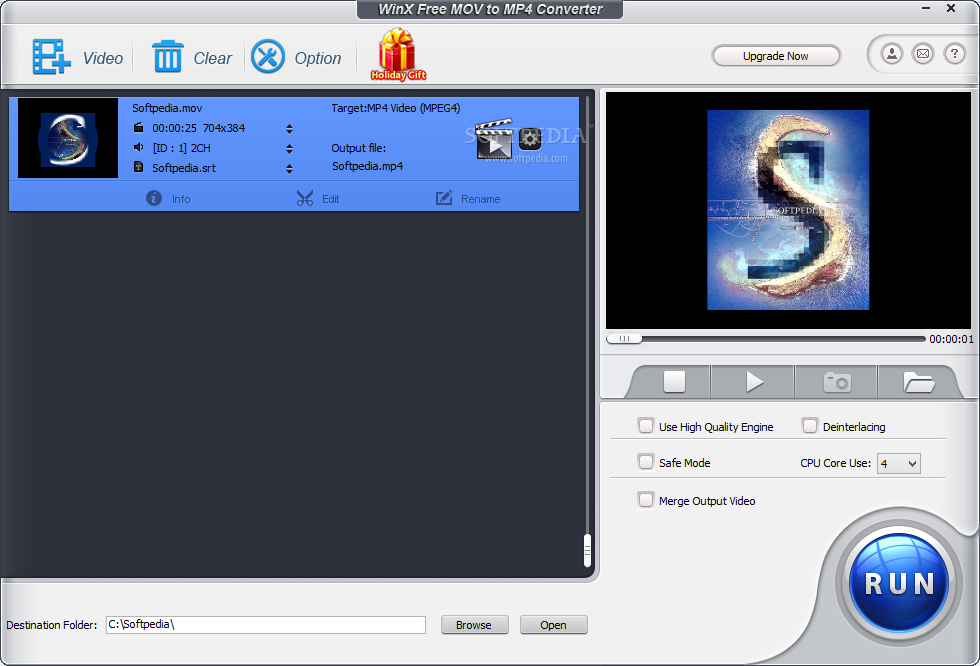980x666 pixels.
Task: Click the Browse button
Action: pos(474,625)
